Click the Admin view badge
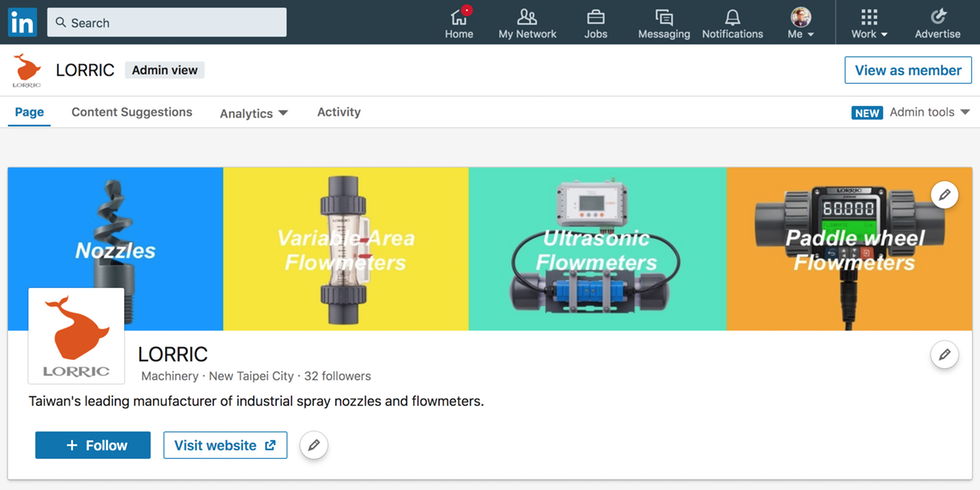 [164, 70]
